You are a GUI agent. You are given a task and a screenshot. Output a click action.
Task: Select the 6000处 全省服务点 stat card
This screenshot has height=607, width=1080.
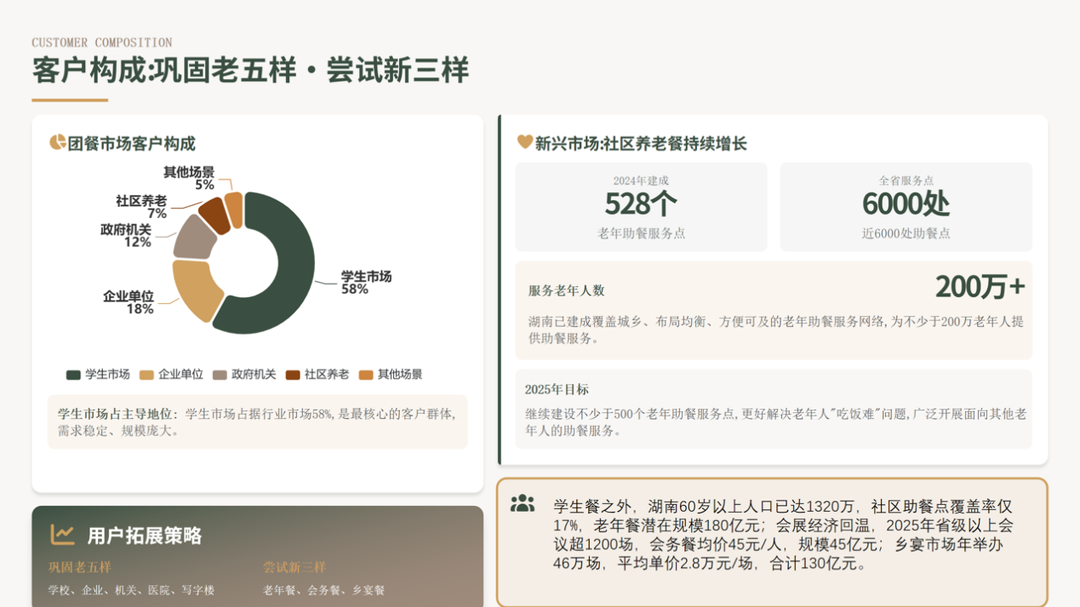point(905,207)
